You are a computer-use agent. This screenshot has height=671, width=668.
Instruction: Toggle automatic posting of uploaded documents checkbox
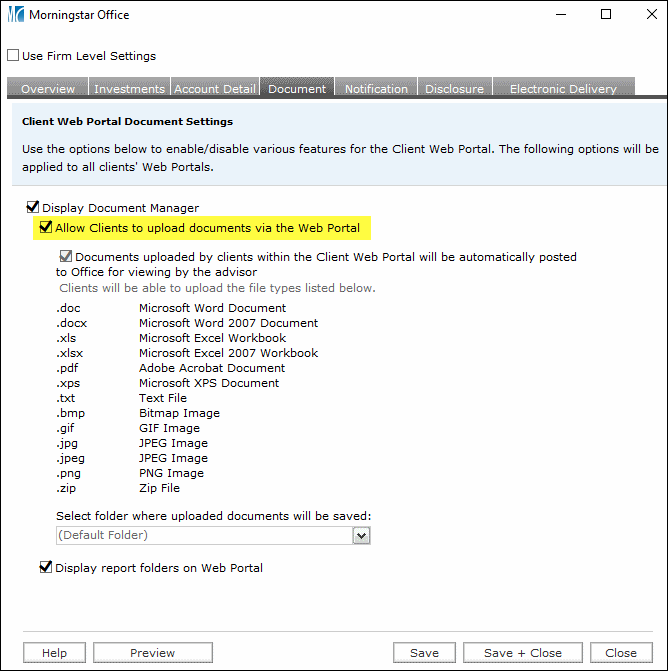[66, 257]
